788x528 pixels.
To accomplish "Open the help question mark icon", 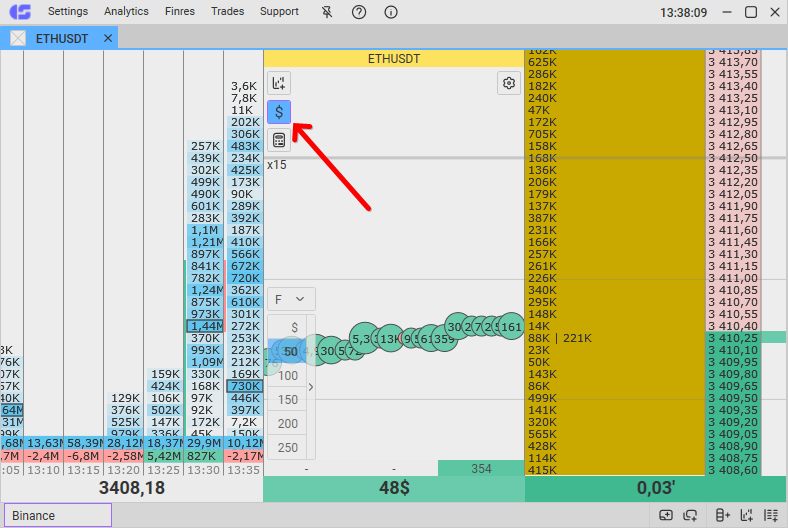I will [359, 12].
